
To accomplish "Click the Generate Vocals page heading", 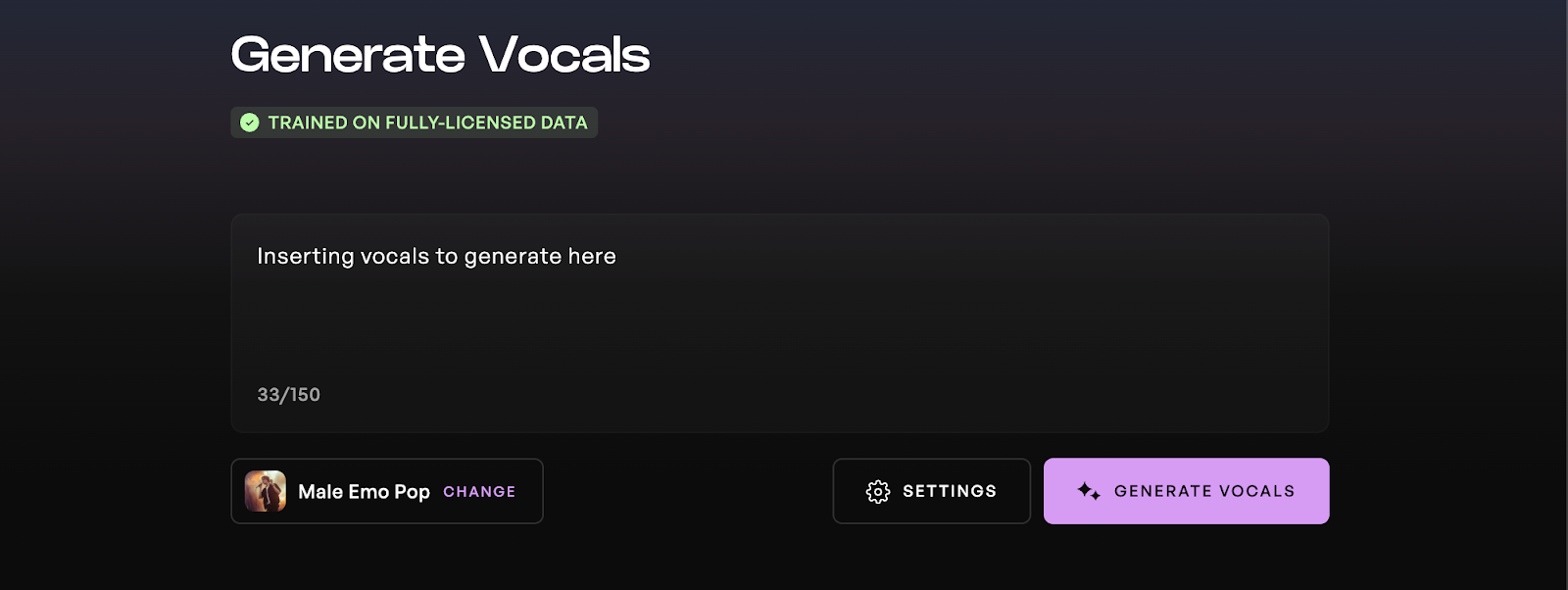I will [439, 54].
